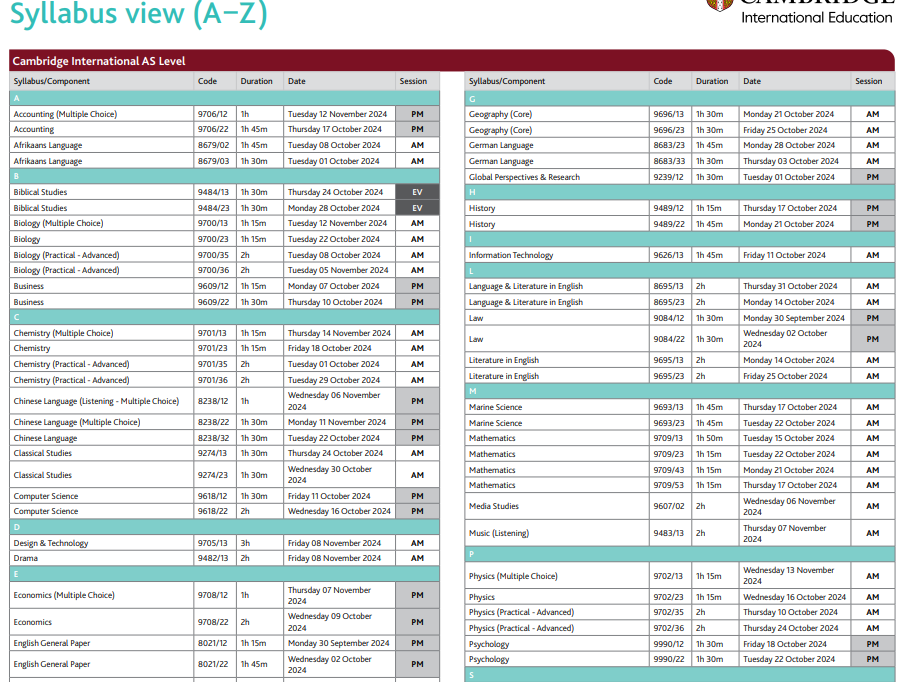904x682 pixels.
Task: Click 'Chinese Language (Listening - Multiple Choice)' entry
Action: click(x=96, y=401)
